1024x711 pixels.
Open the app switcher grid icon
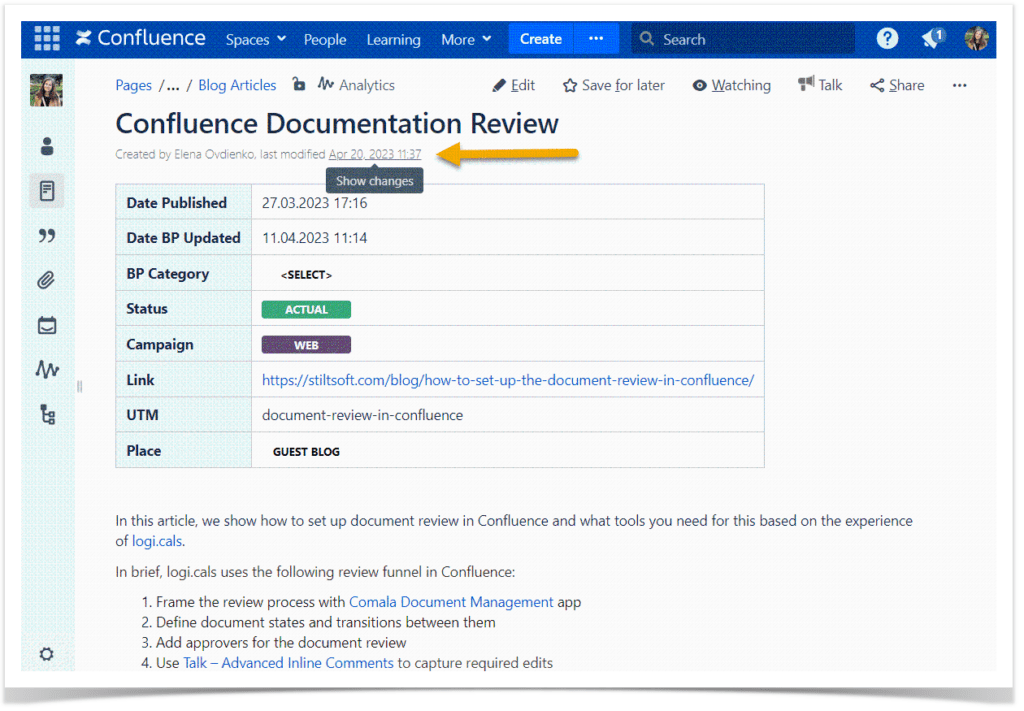click(47, 39)
